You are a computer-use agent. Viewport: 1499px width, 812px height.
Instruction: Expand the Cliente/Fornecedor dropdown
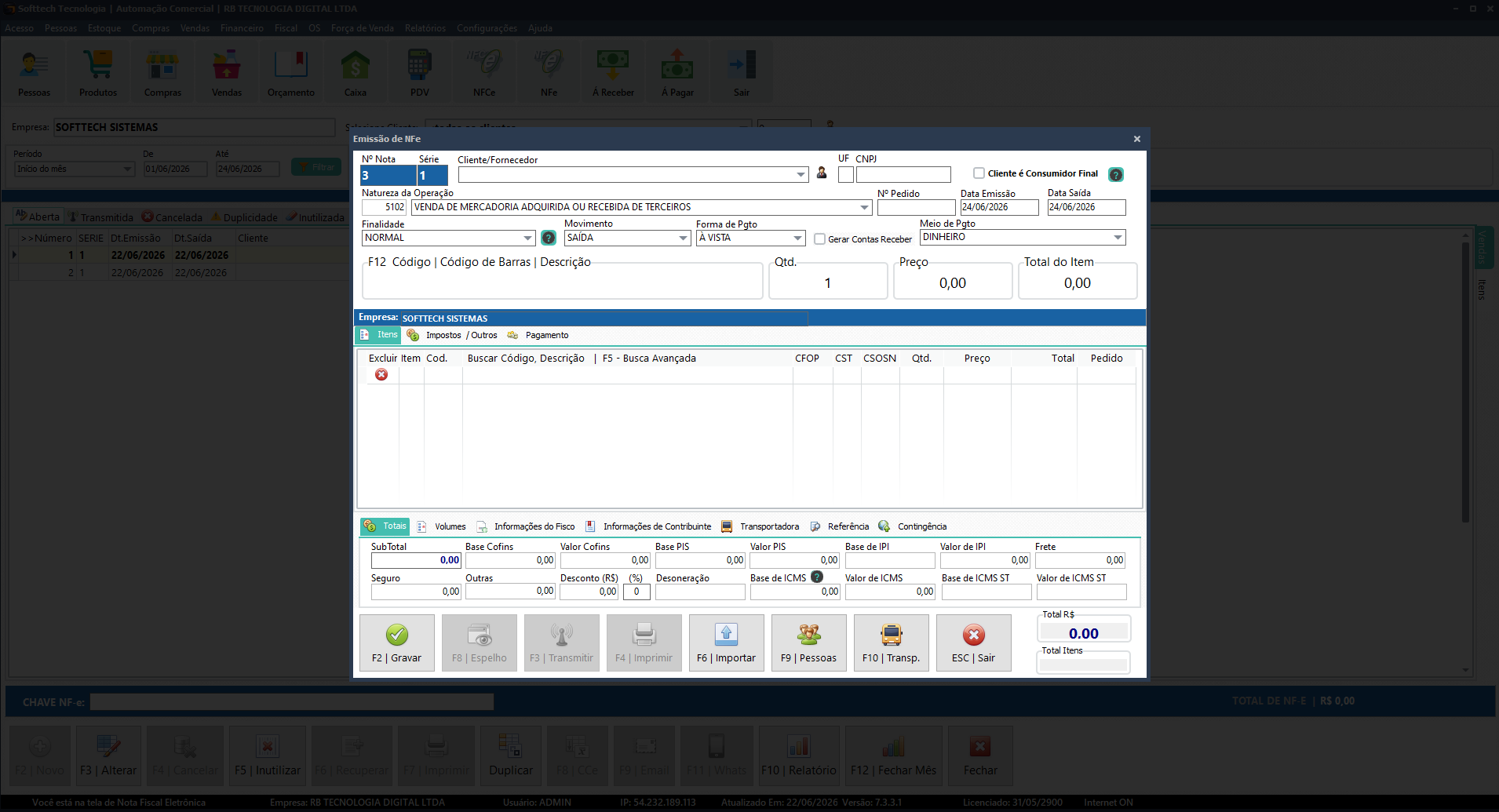click(x=801, y=174)
